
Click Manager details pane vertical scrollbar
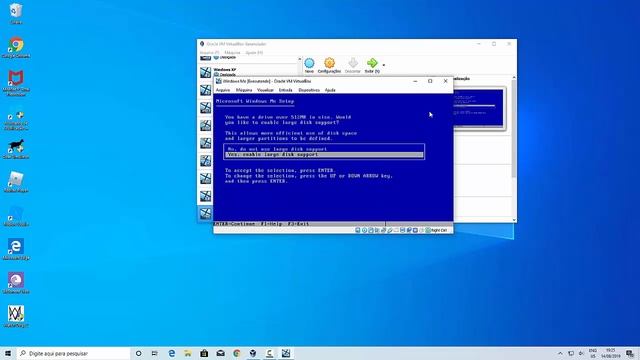point(514,129)
